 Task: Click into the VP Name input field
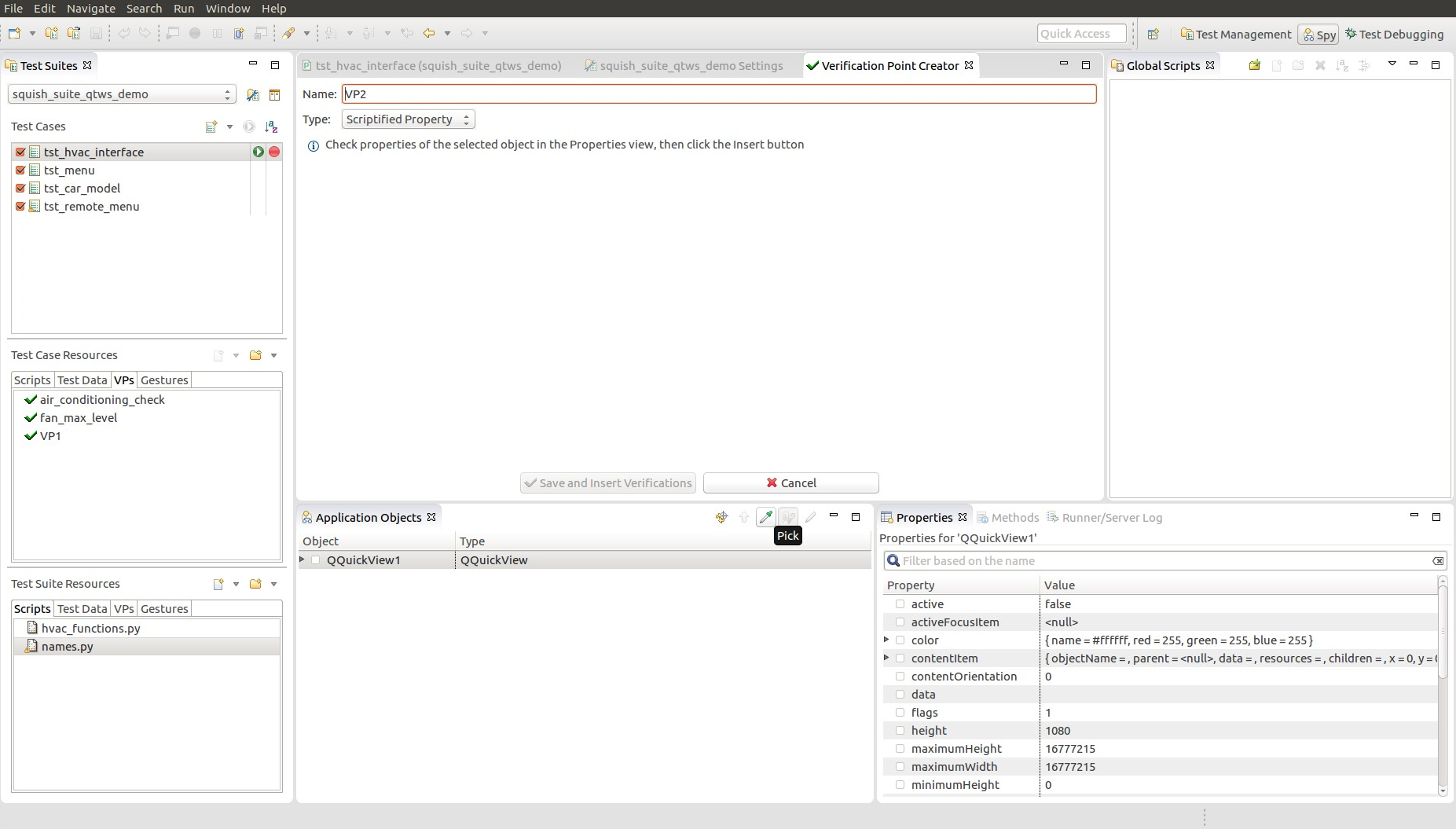coord(718,94)
